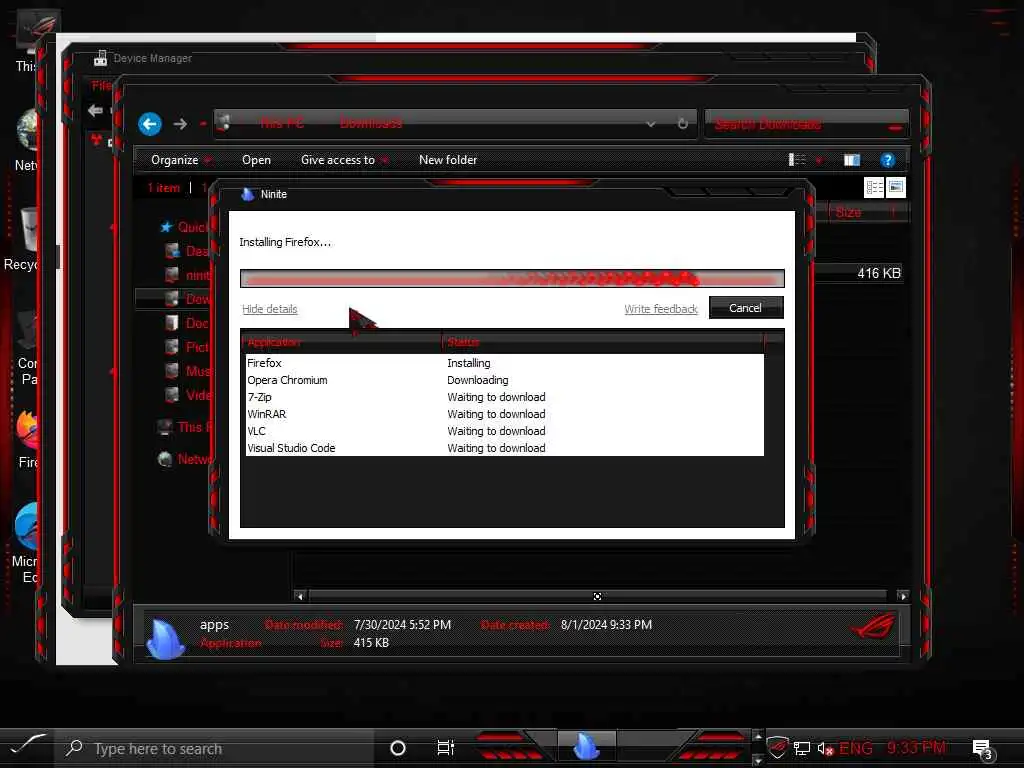Viewport: 1024px width, 768px height.
Task: Select the 7-Zip row
Action: tap(504, 397)
